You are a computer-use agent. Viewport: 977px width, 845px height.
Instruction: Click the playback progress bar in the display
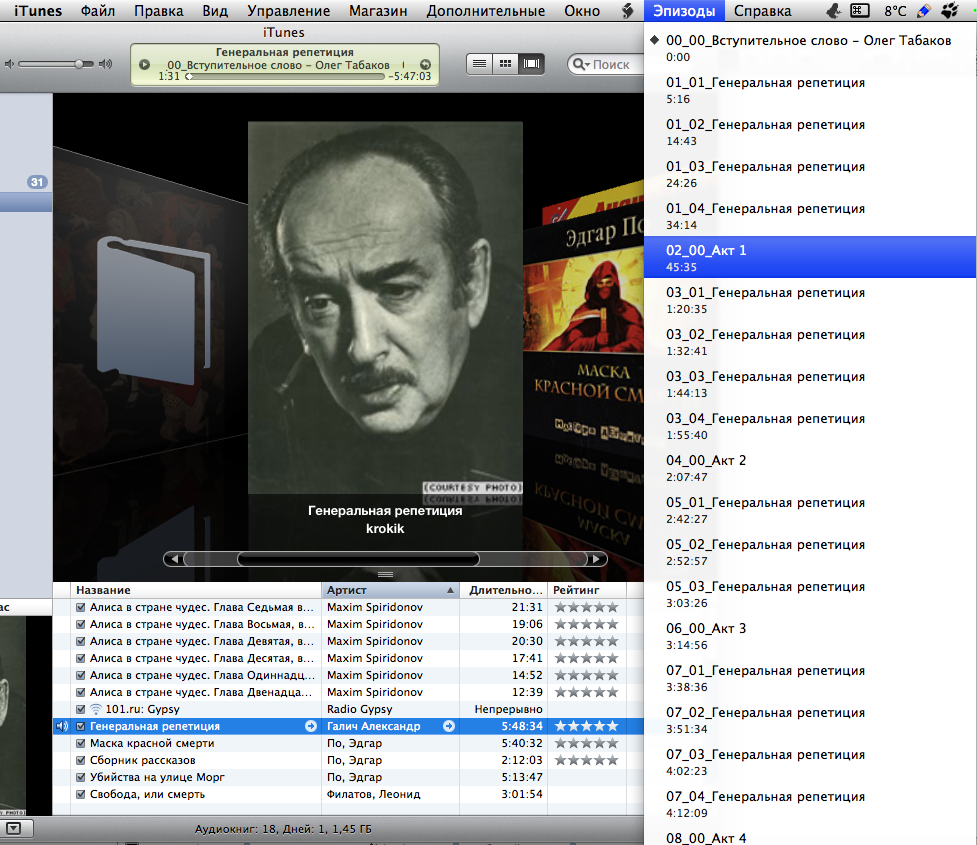click(285, 77)
